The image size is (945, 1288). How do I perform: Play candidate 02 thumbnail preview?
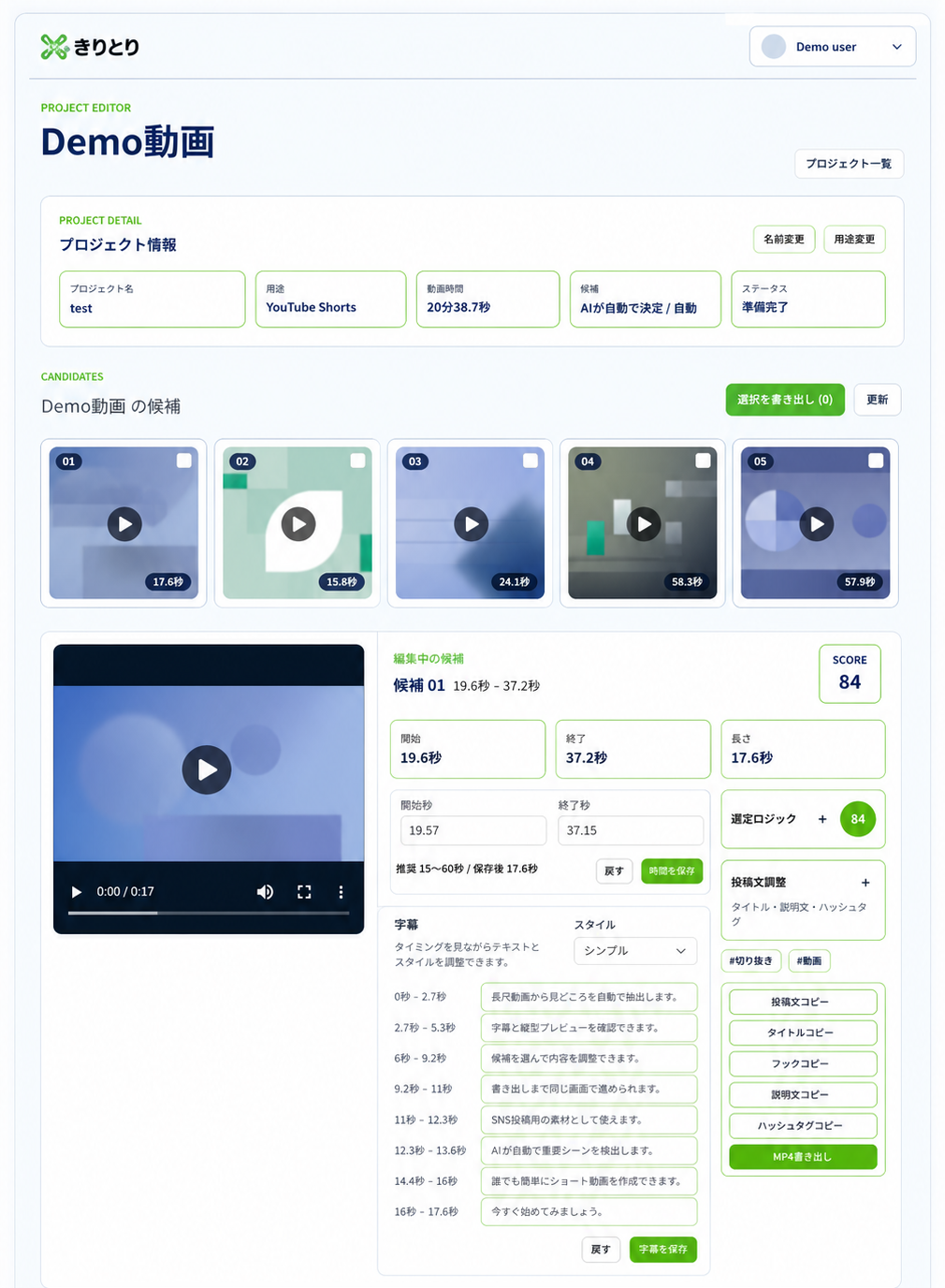click(298, 524)
